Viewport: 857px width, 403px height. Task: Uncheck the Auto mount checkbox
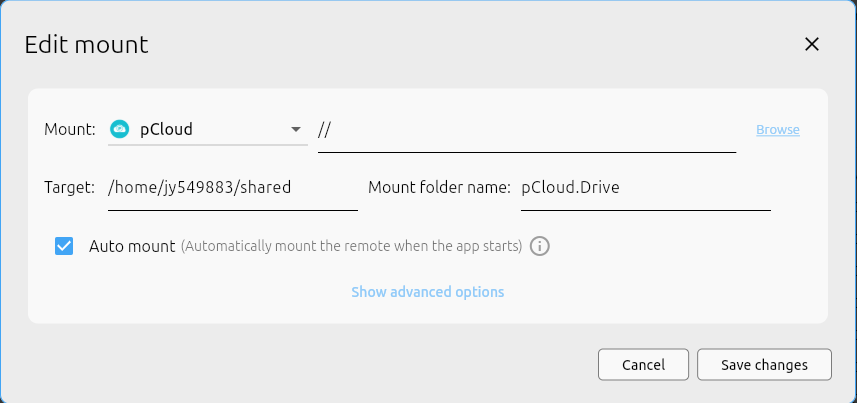(x=64, y=246)
